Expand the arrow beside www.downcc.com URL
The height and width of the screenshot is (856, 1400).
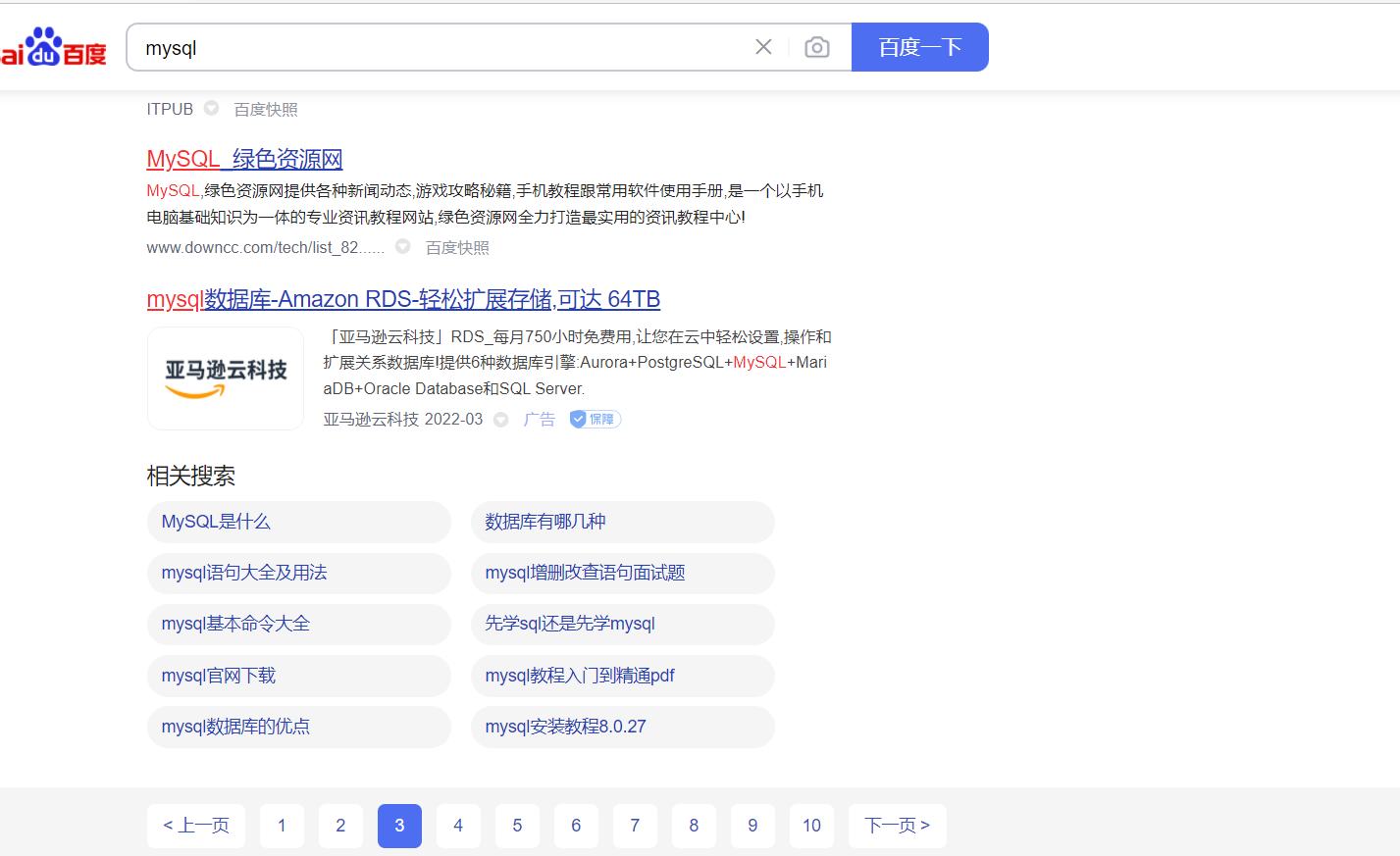402,247
